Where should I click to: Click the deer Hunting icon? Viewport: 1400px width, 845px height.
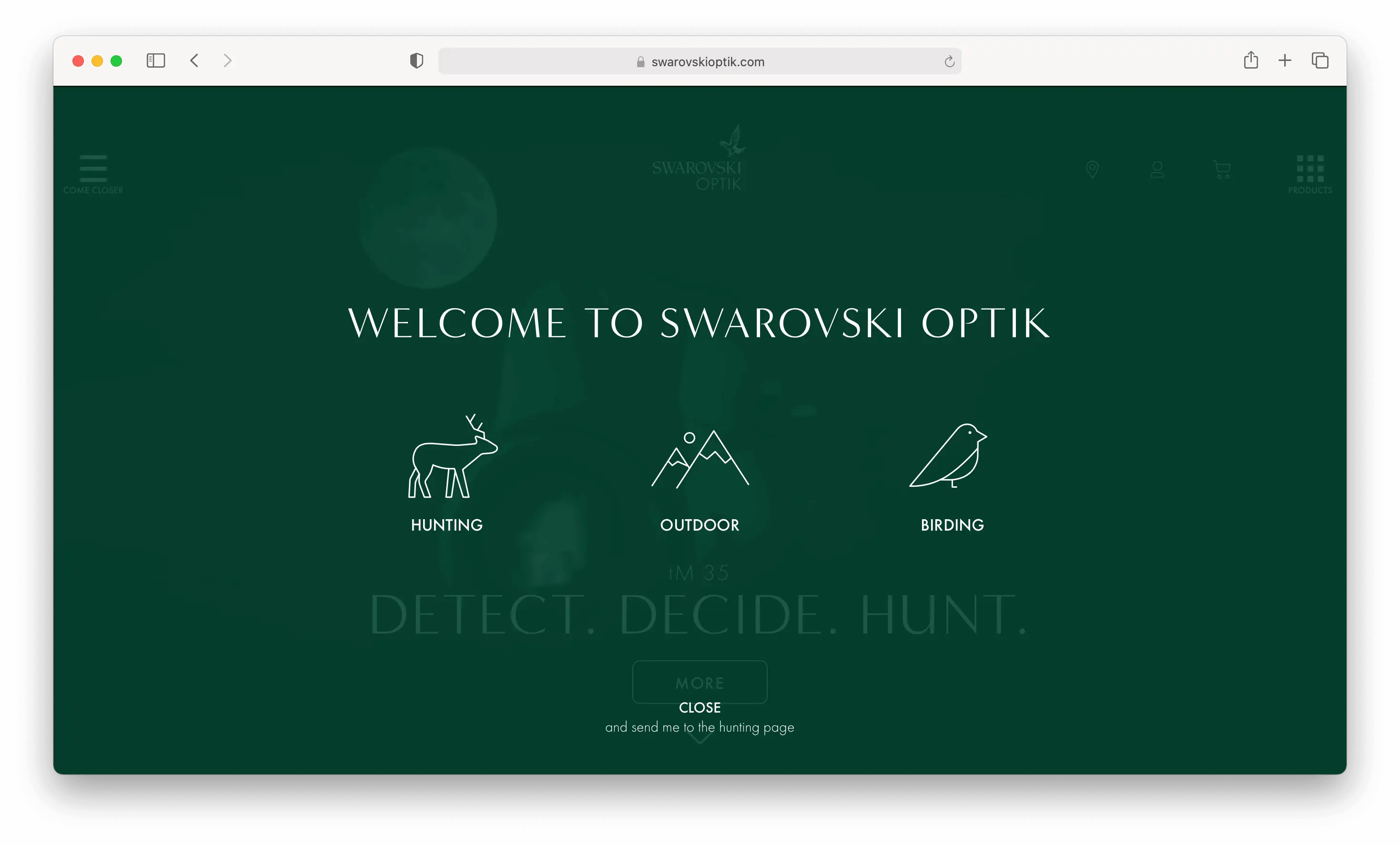[x=452, y=457]
